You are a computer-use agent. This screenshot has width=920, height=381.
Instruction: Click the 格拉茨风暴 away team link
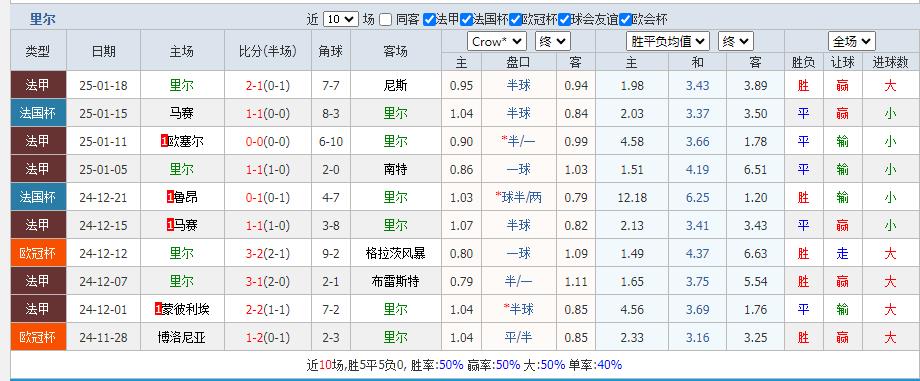pos(396,254)
